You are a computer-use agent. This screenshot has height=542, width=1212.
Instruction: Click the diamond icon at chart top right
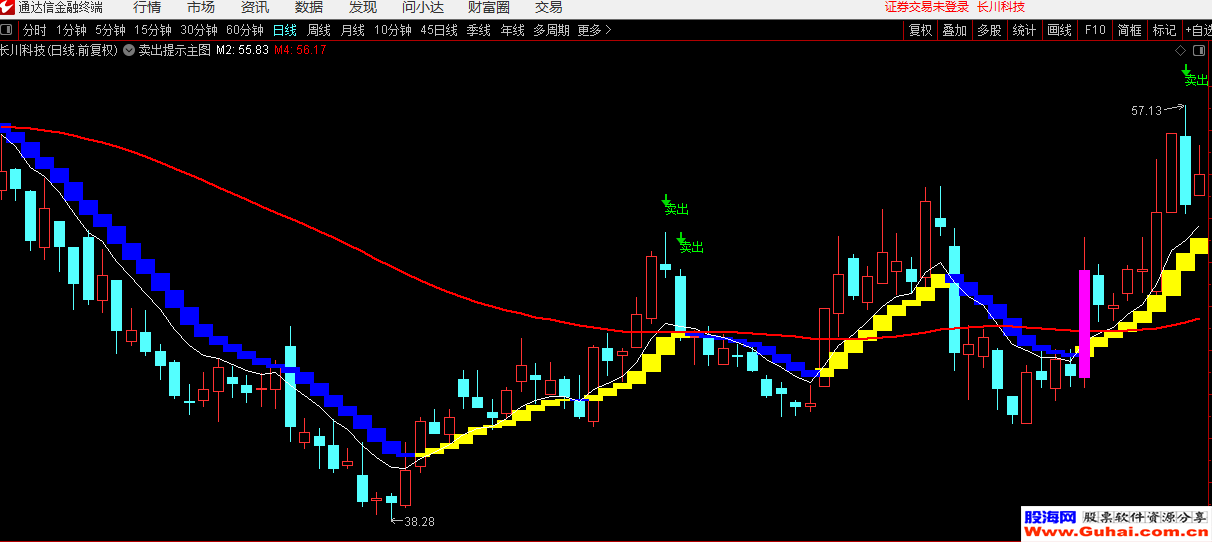[x=1181, y=49]
